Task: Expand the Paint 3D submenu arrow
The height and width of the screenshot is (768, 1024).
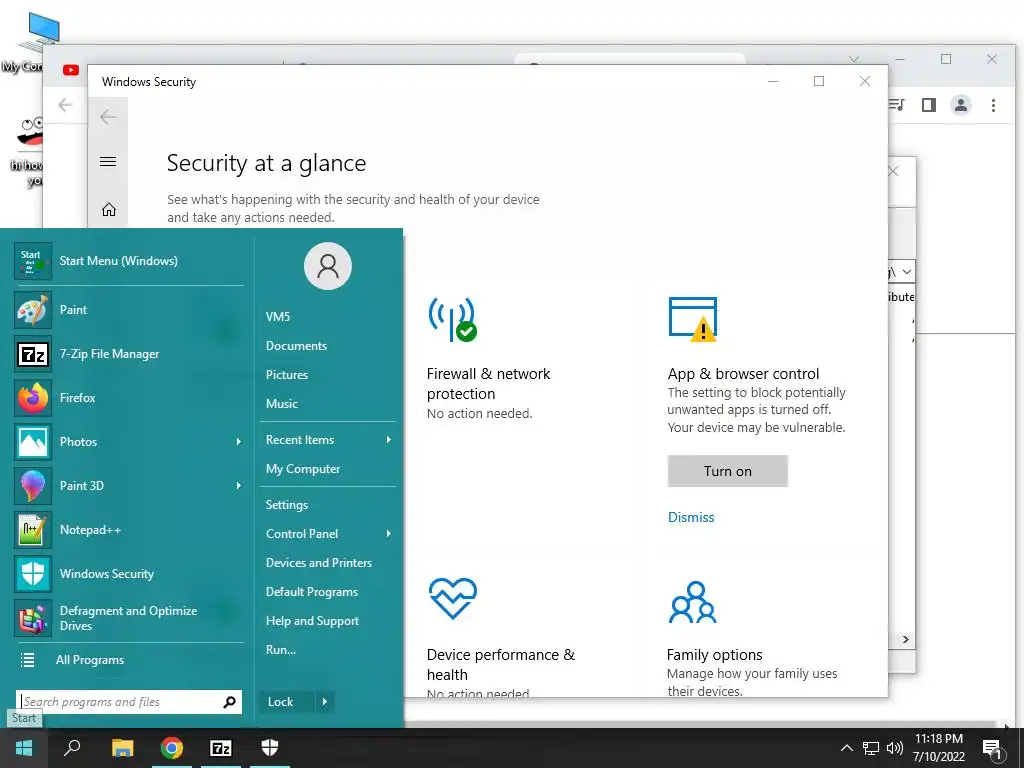Action: (x=238, y=486)
